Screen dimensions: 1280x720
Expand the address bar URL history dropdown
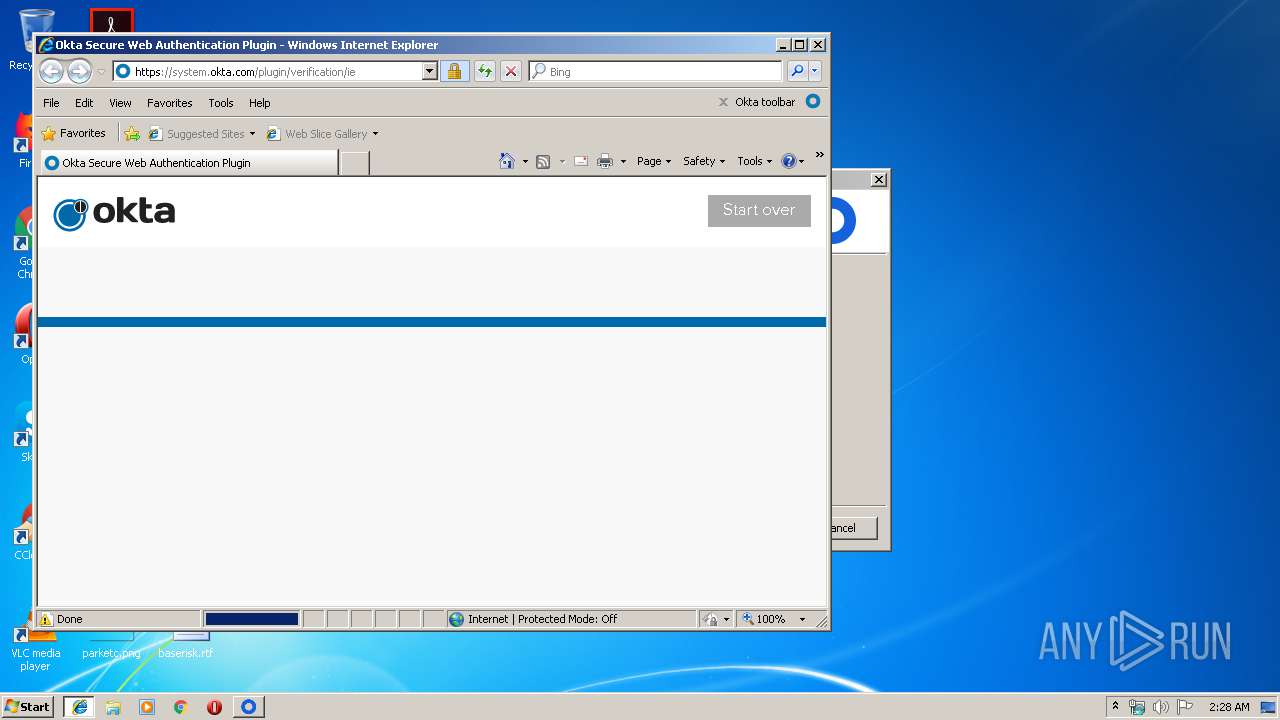click(430, 72)
